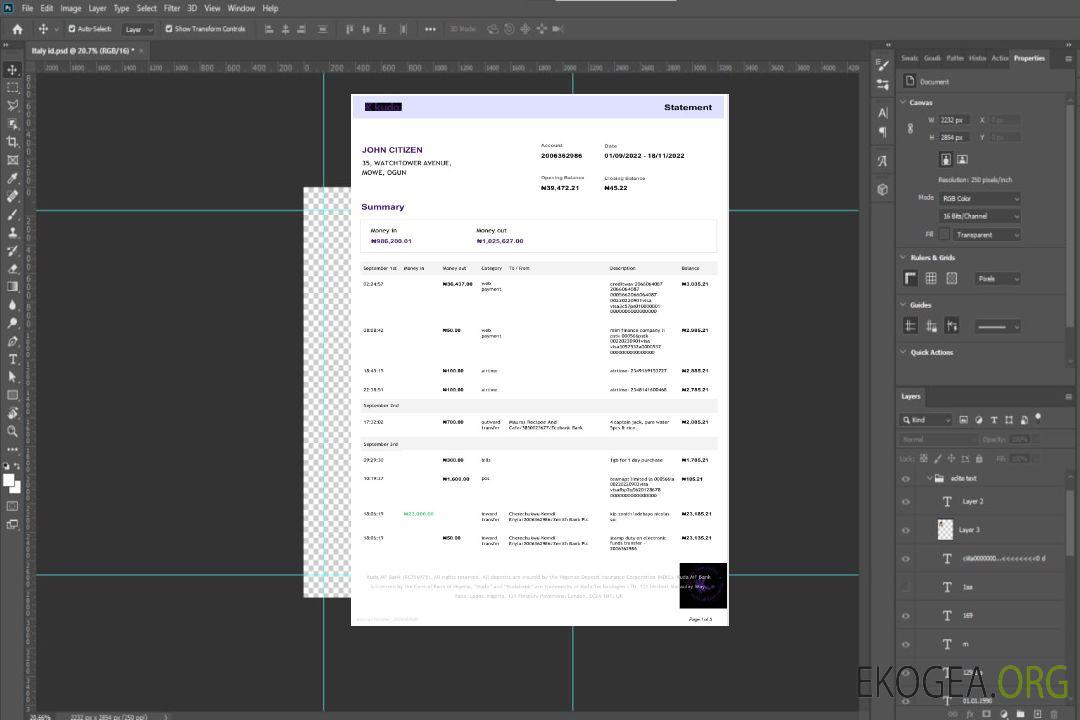Open the Edit Toolbar three-dots menu
Image resolution: width=1080 pixels, height=720 pixels.
pyautogui.click(x=12, y=449)
